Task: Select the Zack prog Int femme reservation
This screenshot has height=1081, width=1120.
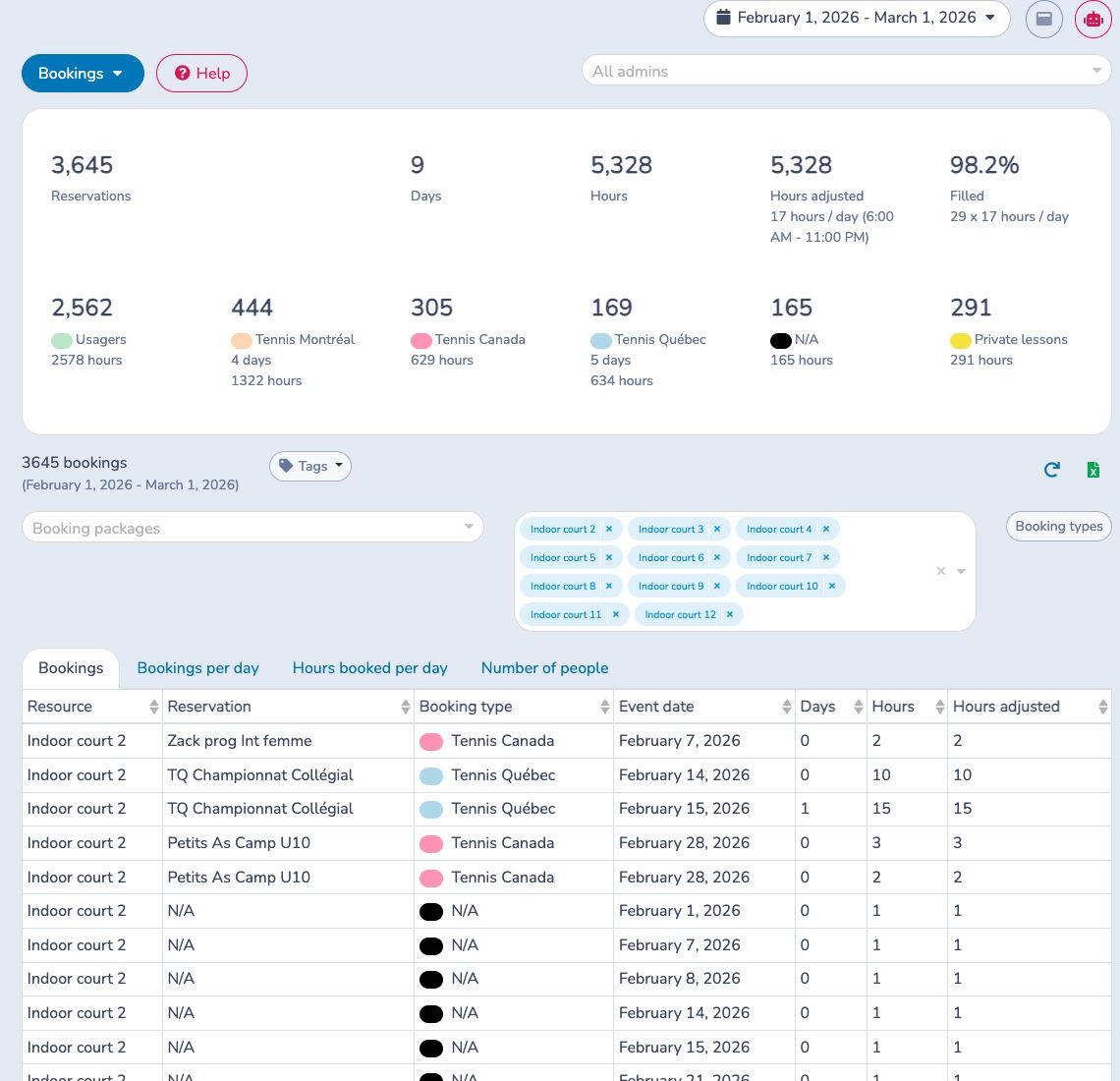Action: [x=240, y=741]
